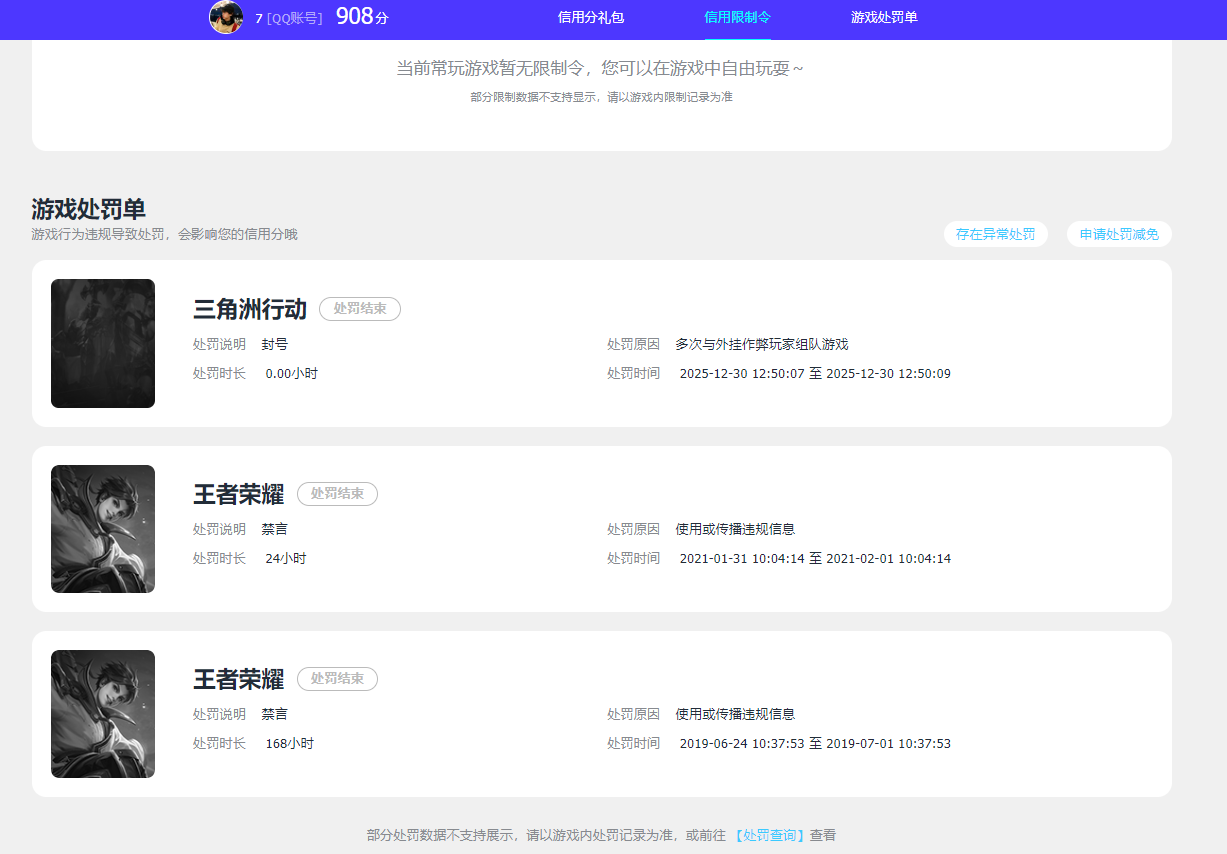Click the user avatar icon in header
The image size is (1227, 854).
coord(226,18)
